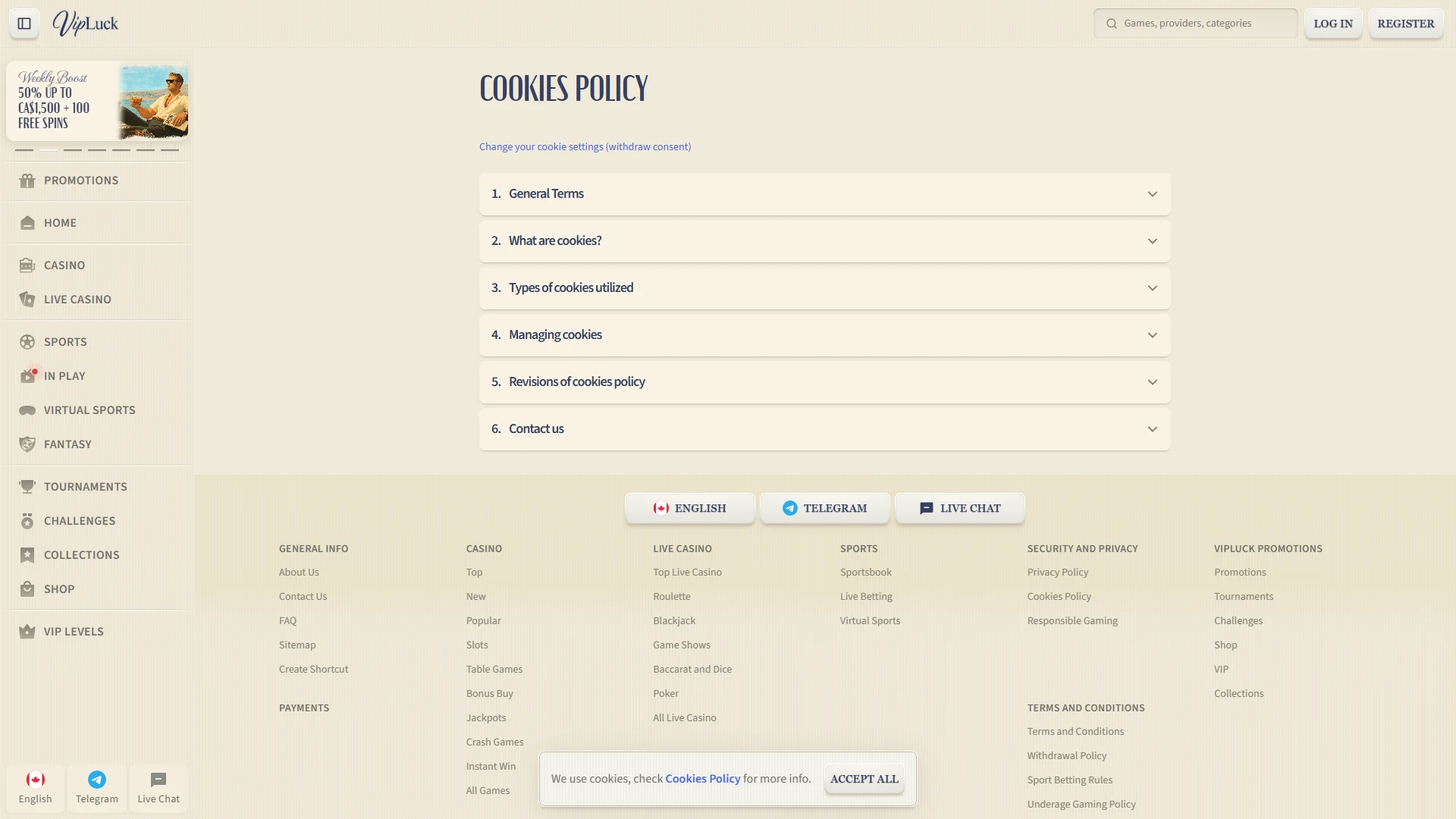Viewport: 1456px width, 819px height.
Task: Open Telegram from the sidebar bottom
Action: (x=97, y=789)
